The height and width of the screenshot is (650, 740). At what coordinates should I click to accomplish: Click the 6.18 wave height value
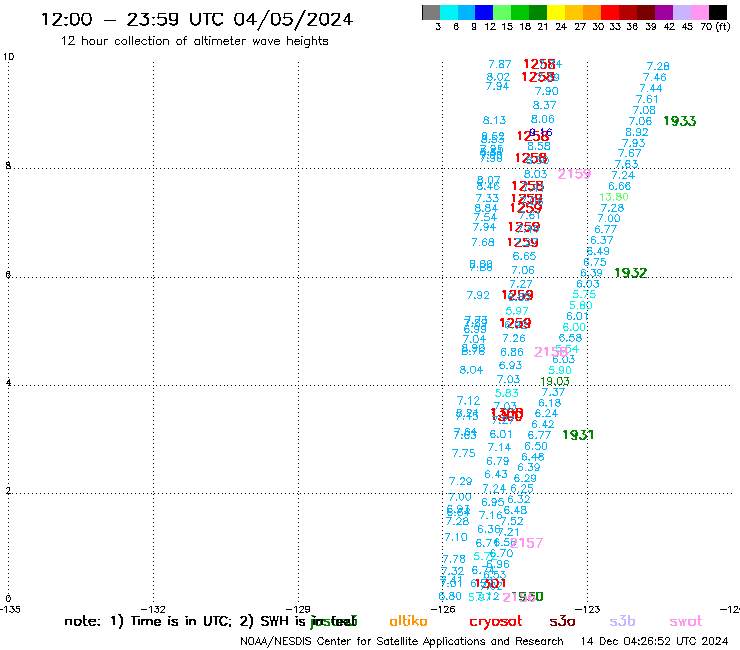pos(550,403)
